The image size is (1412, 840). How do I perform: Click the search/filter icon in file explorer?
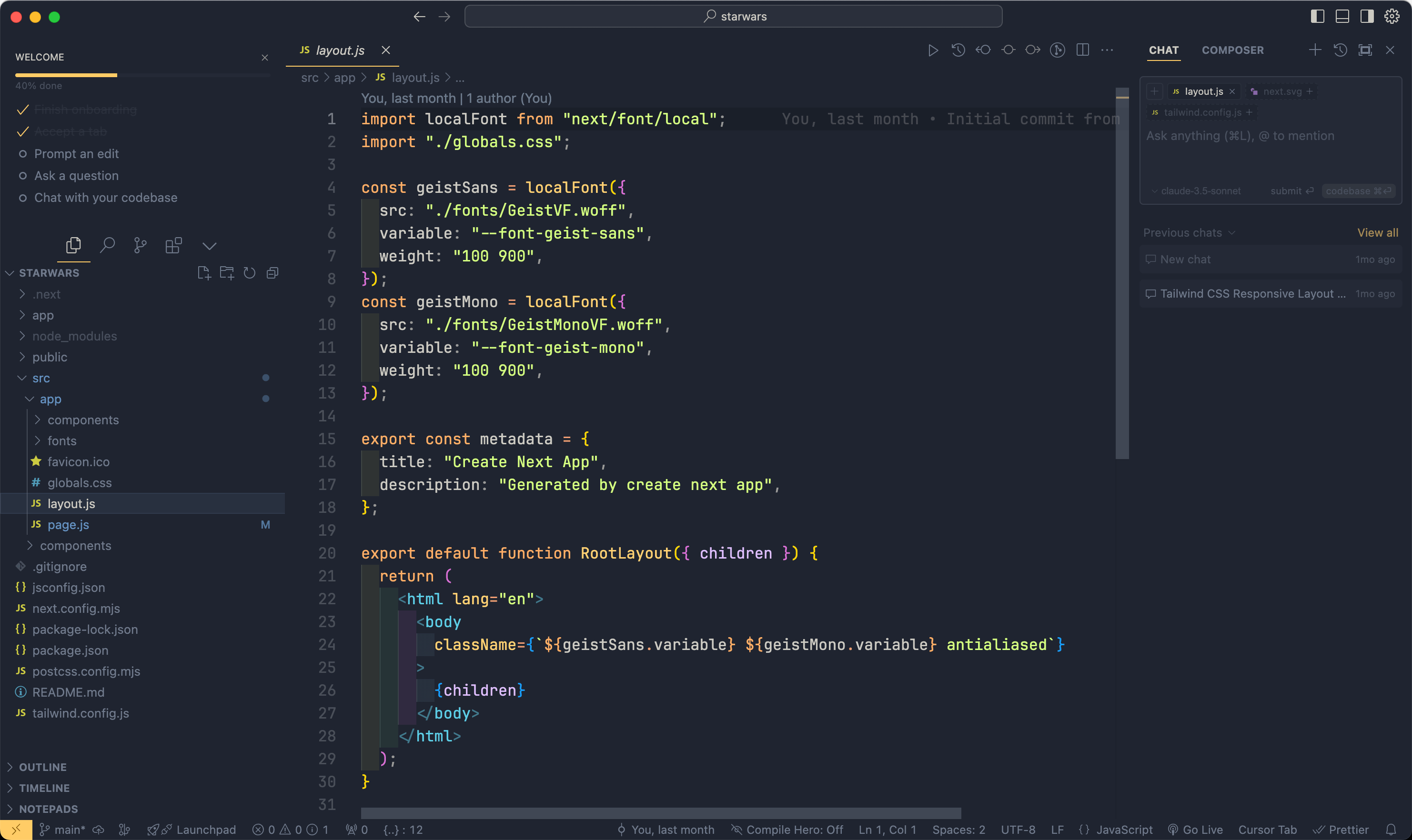(107, 245)
